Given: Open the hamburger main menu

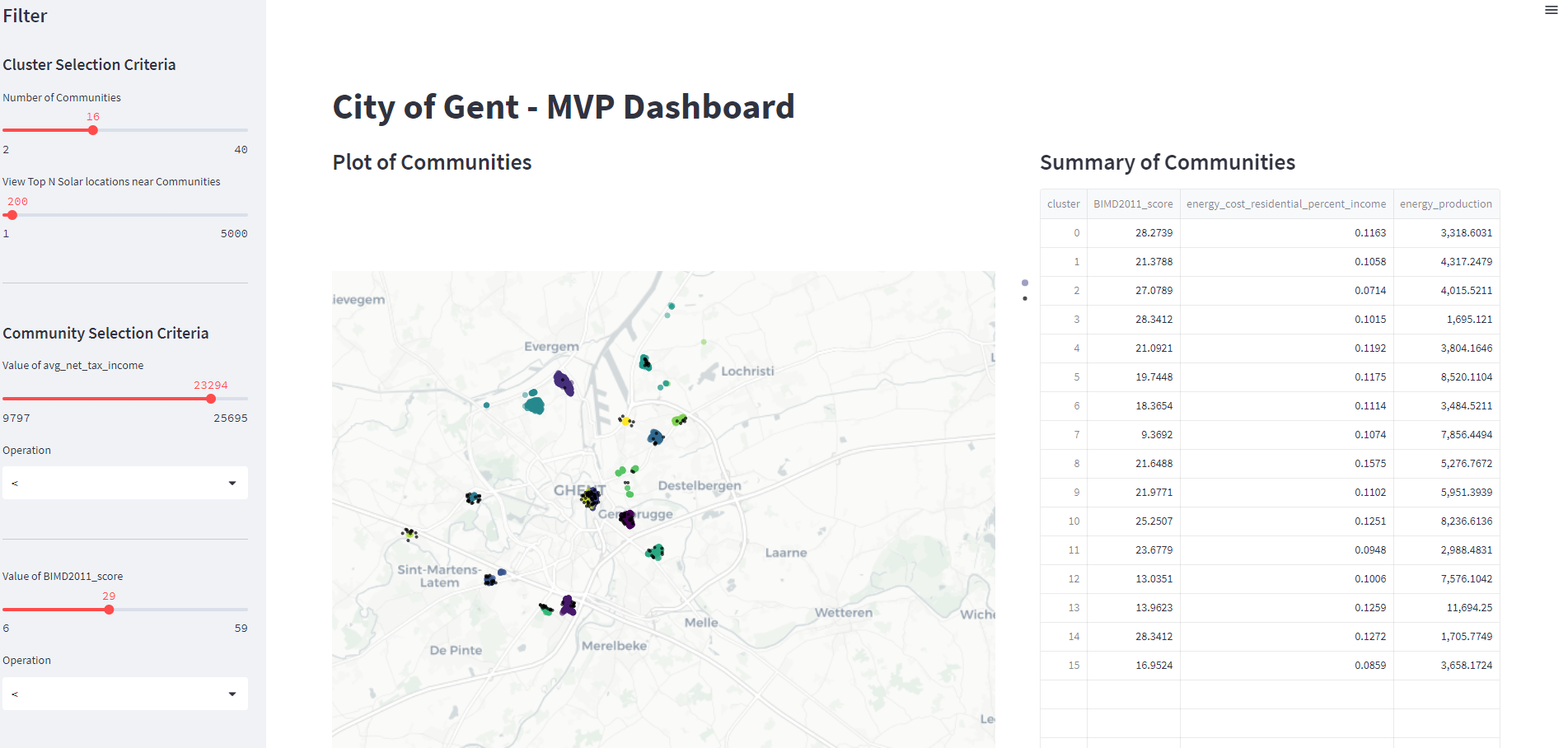Looking at the screenshot, I should [1551, 10].
